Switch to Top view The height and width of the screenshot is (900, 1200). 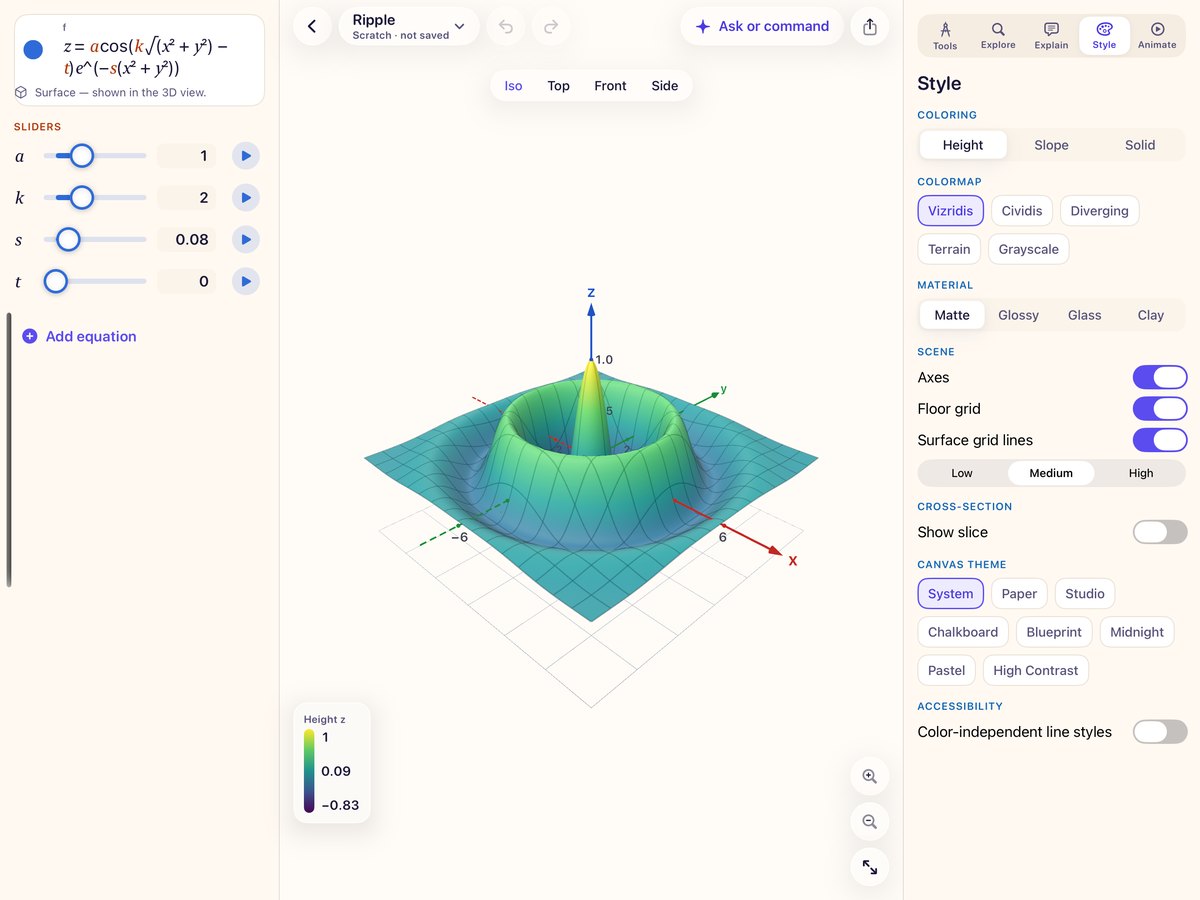pos(558,86)
